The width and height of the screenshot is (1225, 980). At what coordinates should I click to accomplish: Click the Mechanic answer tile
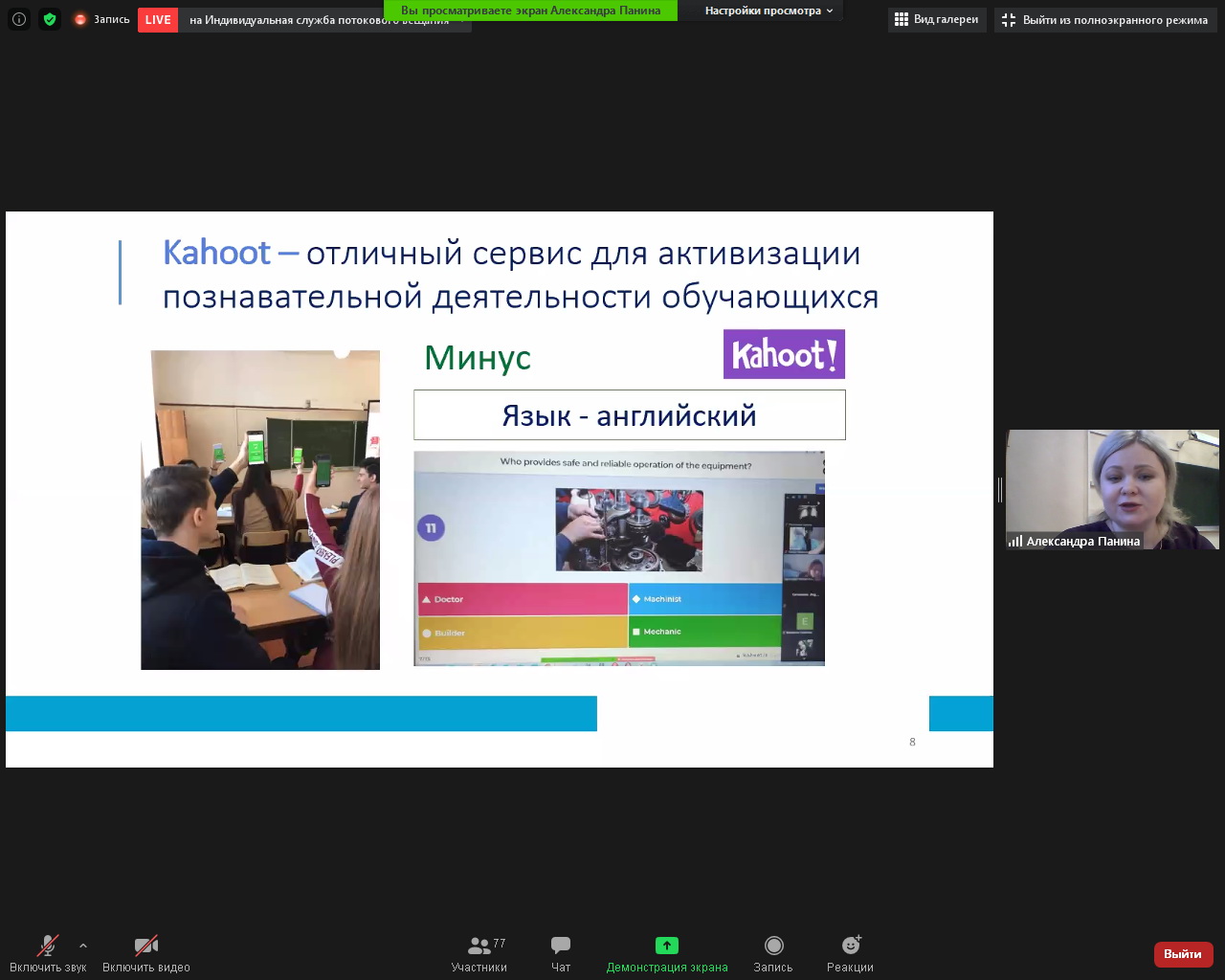click(x=705, y=632)
